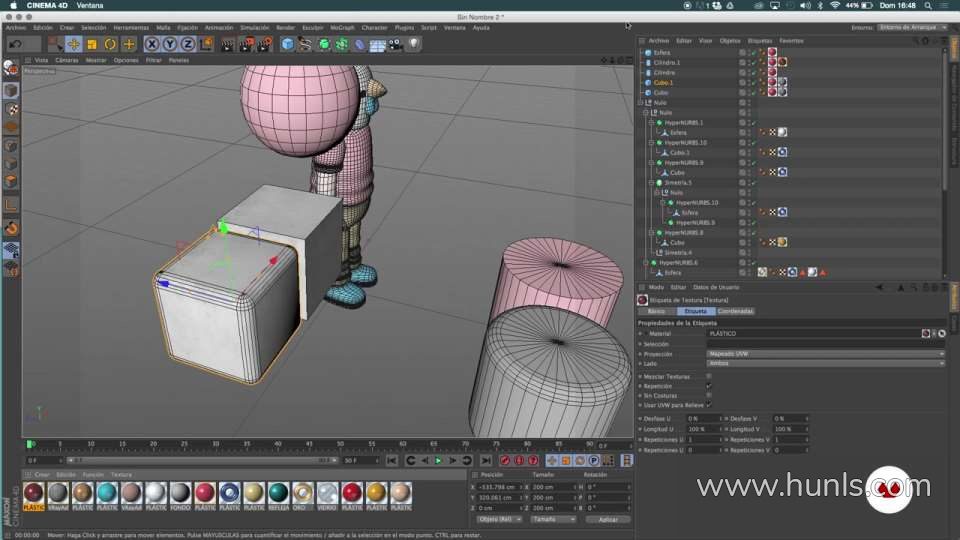Select Cubo.1 in the object manager
The image size is (960, 540).
click(x=663, y=82)
